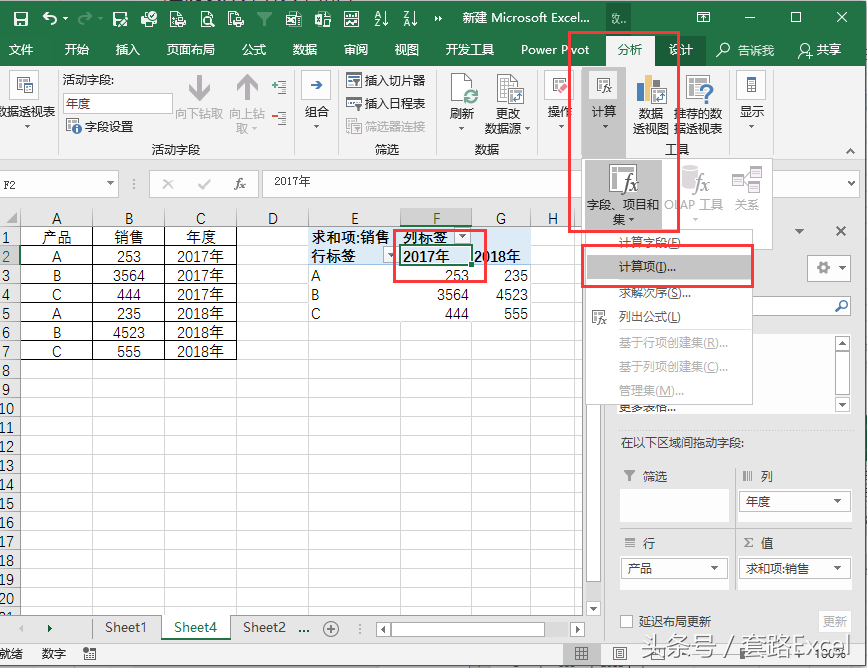The image size is (867, 668).
Task: Open the 刷新 refresh button
Action: [x=462, y=101]
